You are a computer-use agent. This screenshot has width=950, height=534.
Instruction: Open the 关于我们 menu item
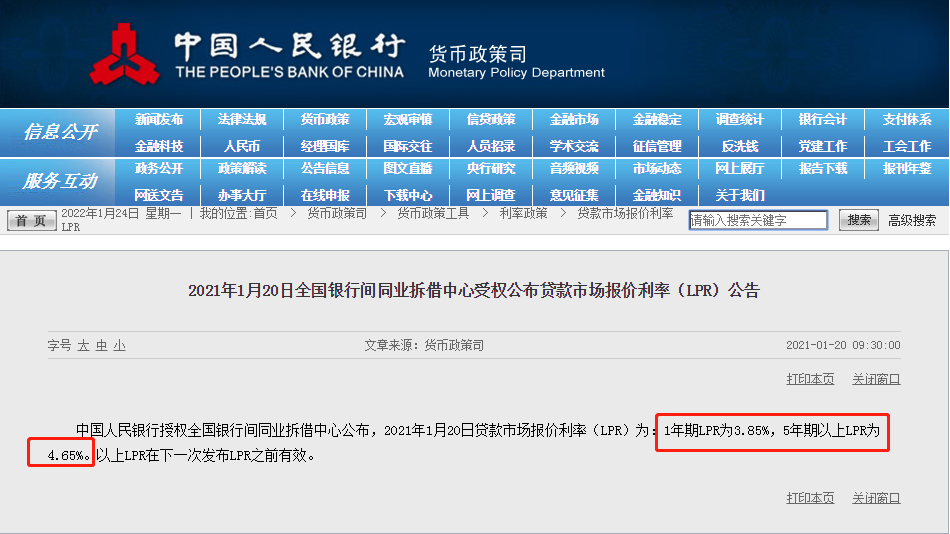point(740,195)
